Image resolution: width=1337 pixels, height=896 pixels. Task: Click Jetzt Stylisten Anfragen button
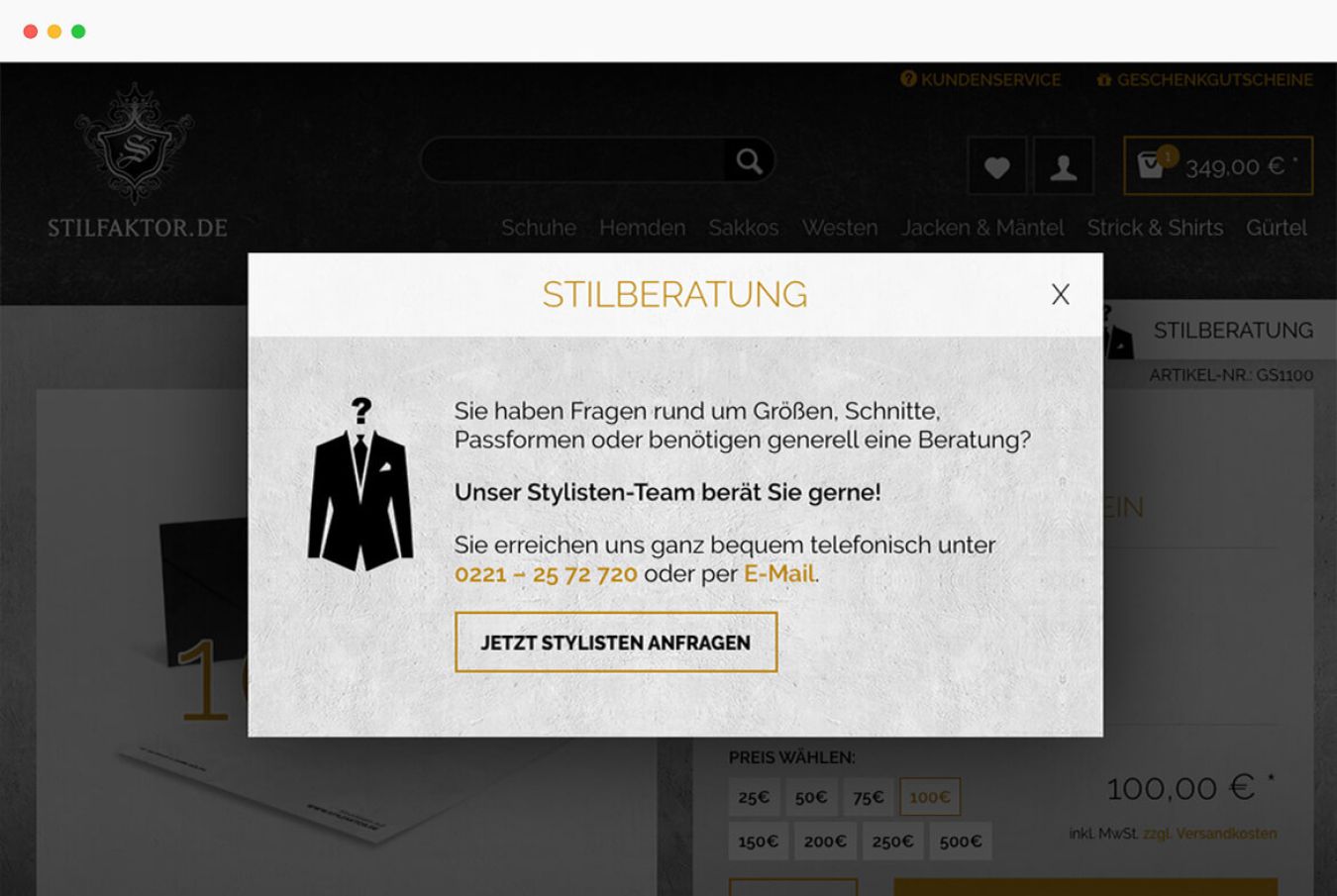point(616,643)
